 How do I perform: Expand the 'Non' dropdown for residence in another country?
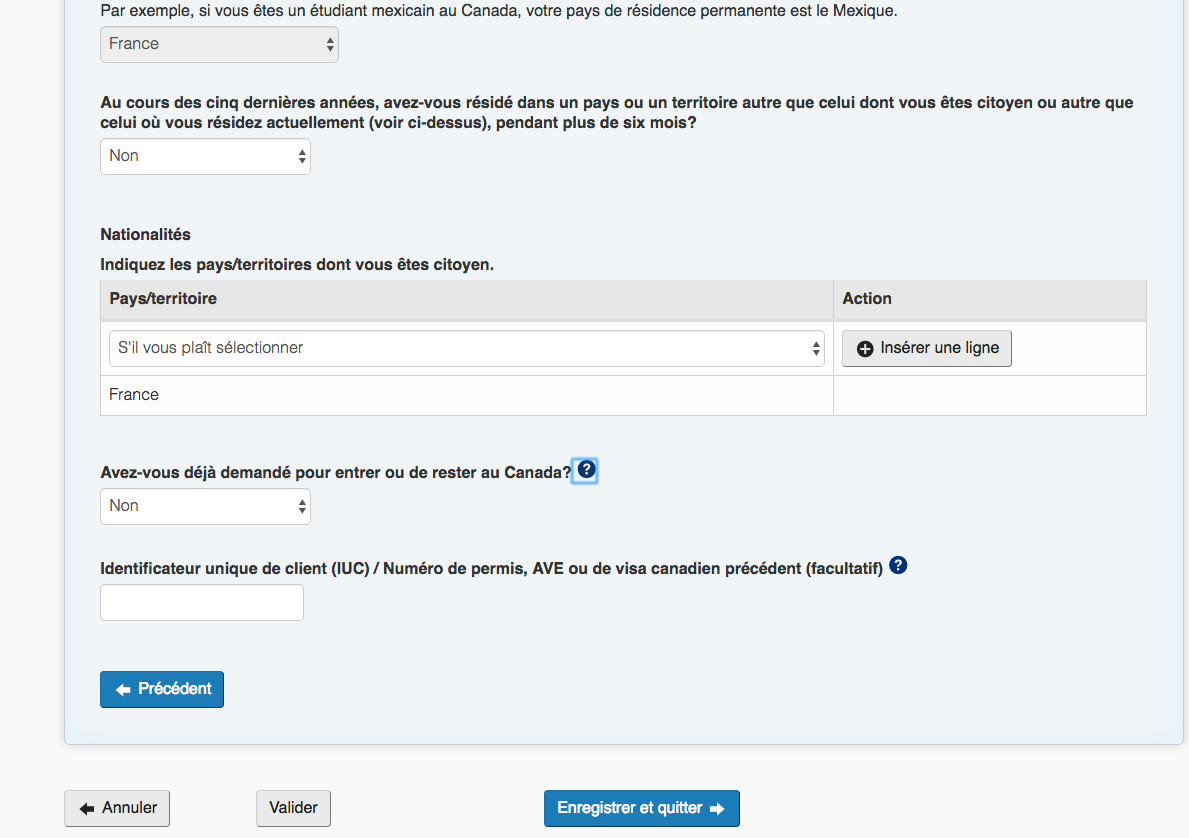coord(205,156)
